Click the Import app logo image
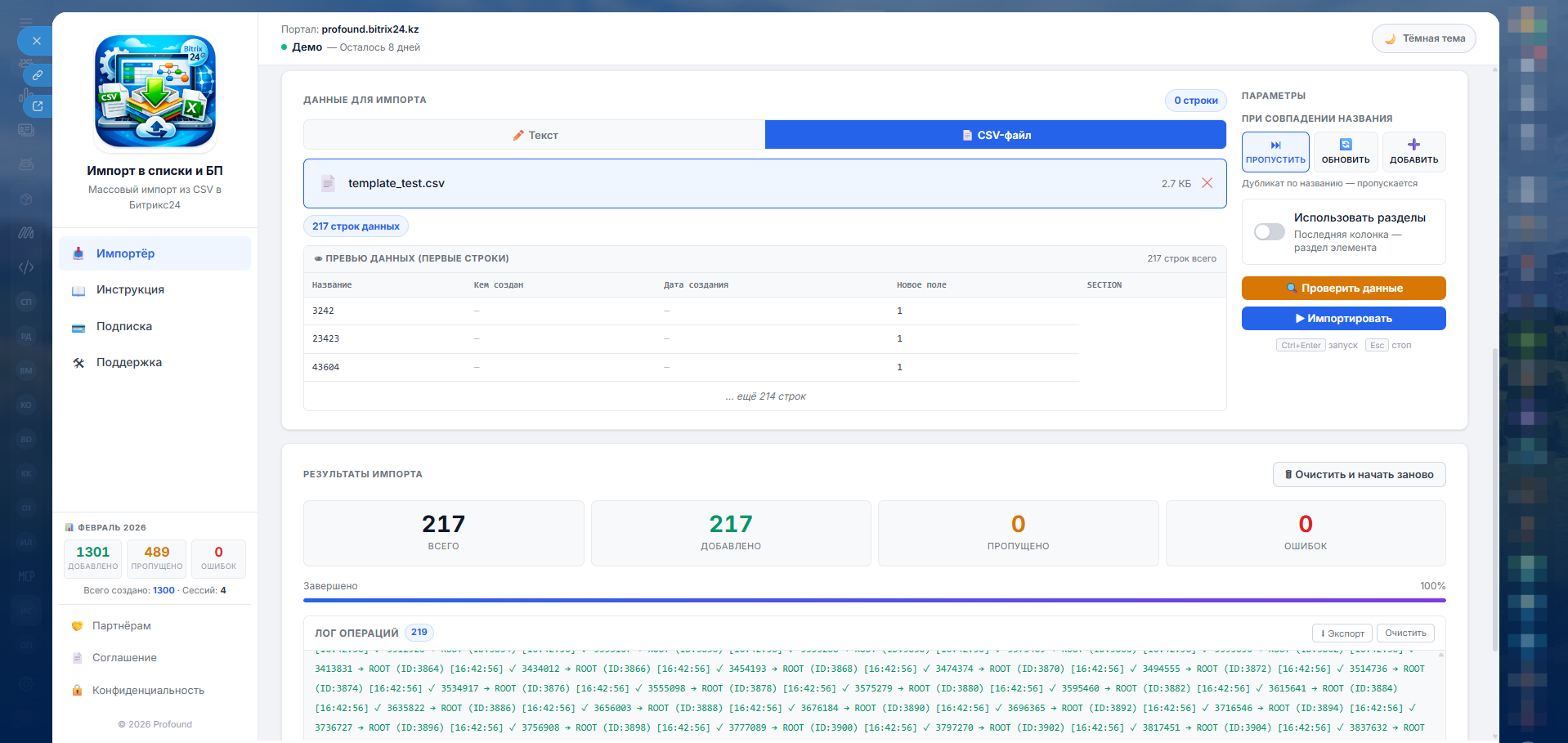The image size is (1568, 743). coord(155,92)
